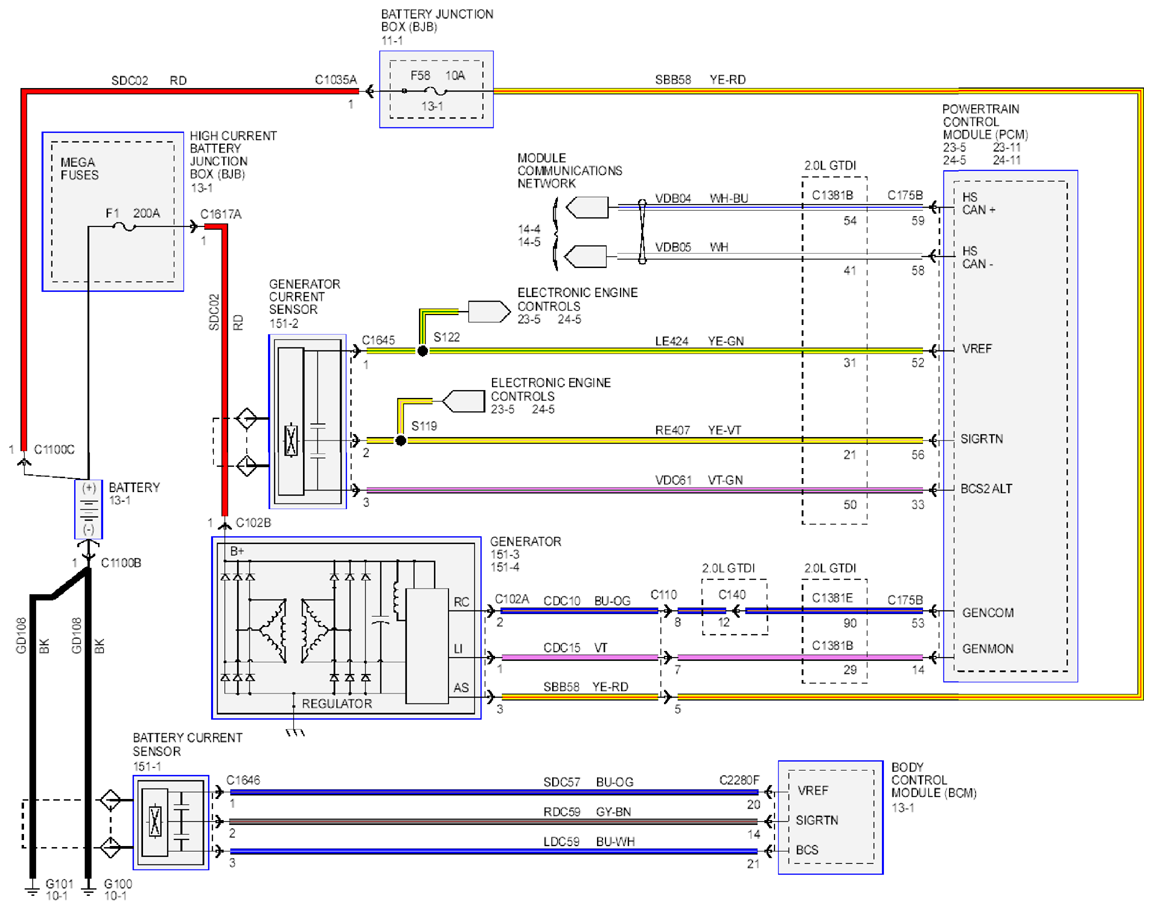Select the S122 splice dot
This screenshot has width=1153, height=910.
[x=422, y=351]
